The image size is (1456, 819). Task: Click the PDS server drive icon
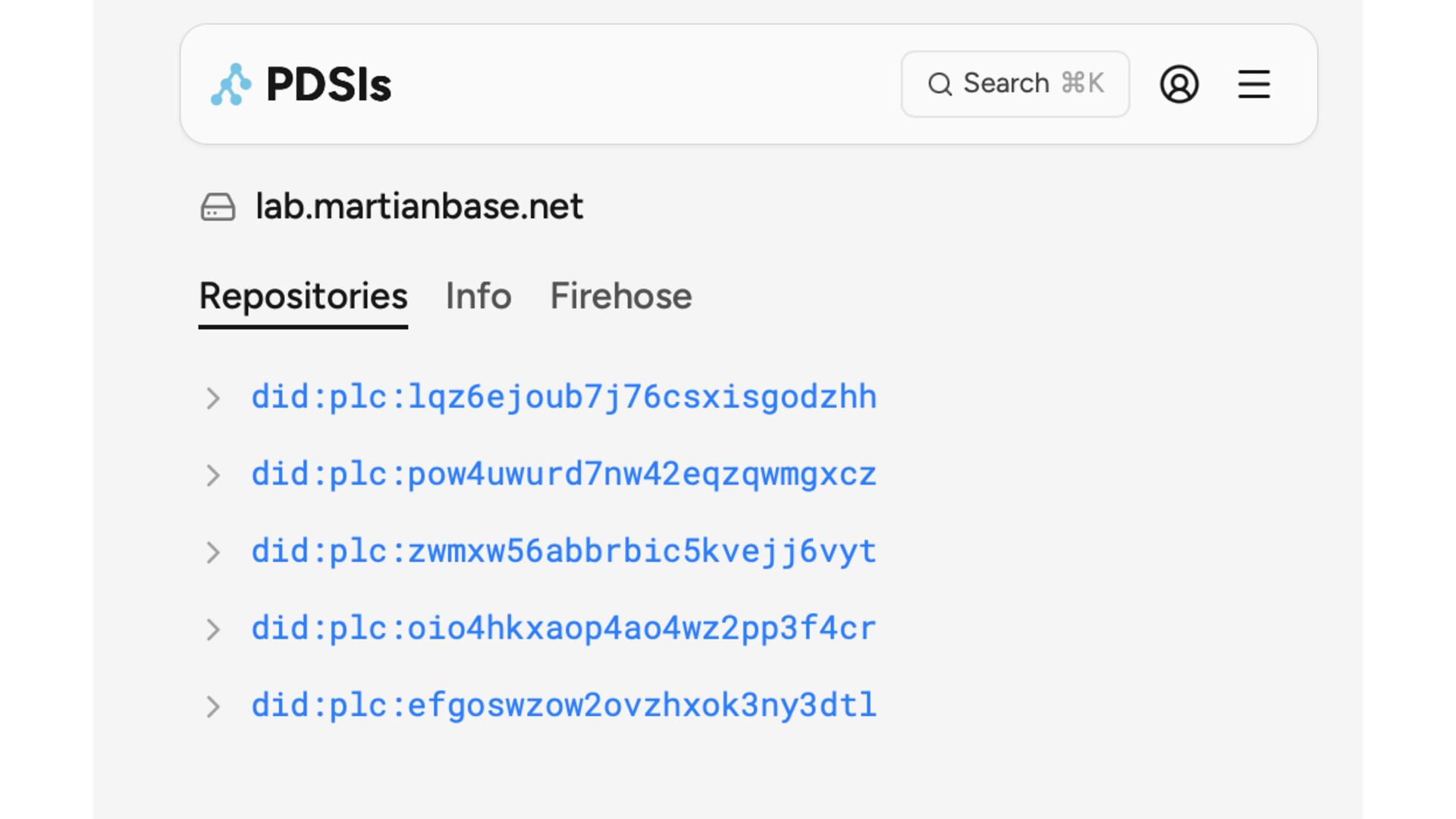218,207
